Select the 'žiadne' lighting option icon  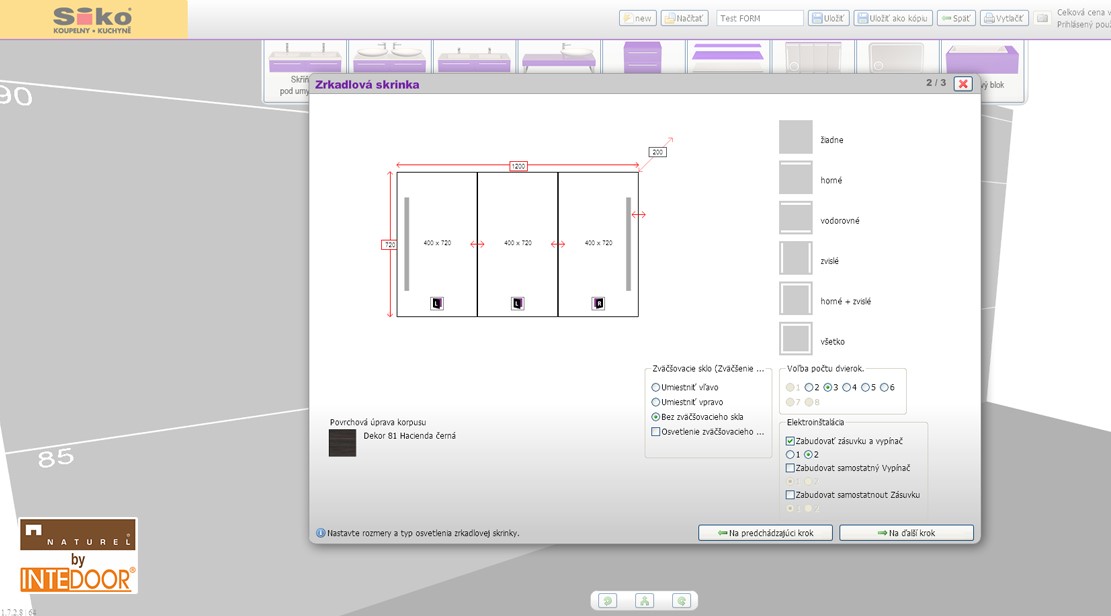click(x=796, y=138)
